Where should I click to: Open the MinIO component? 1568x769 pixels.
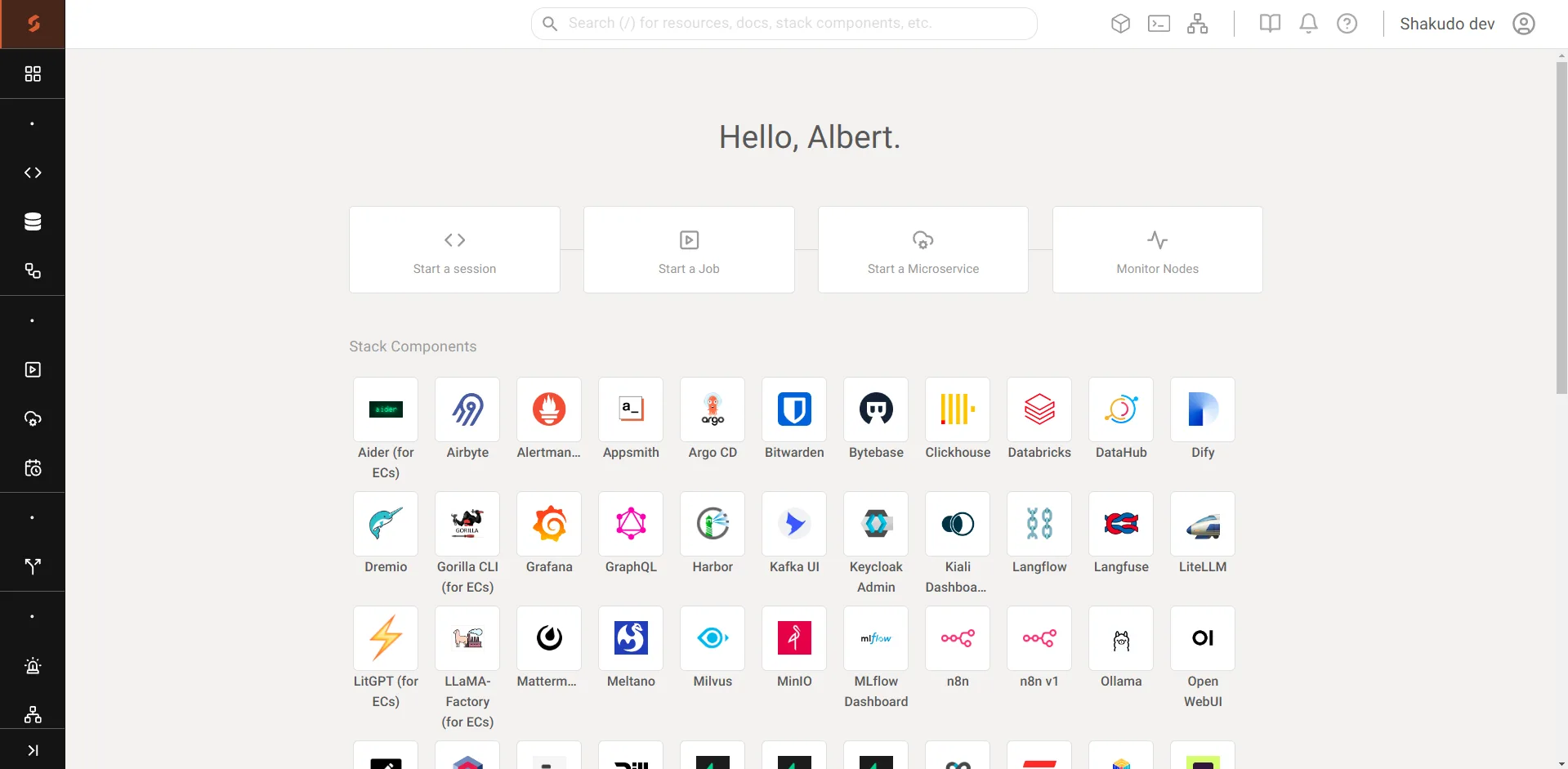[794, 638]
